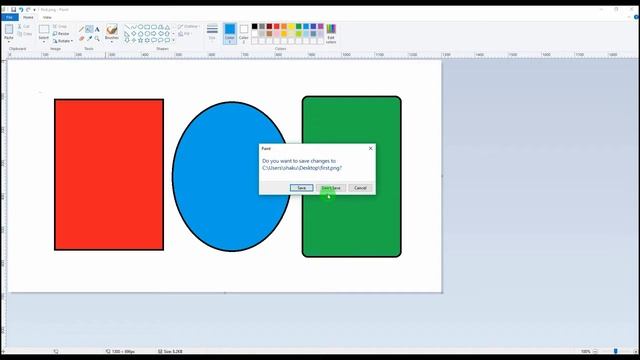Click the Undo arrow in title bar
This screenshot has height=360, width=640.
[x=21, y=9]
